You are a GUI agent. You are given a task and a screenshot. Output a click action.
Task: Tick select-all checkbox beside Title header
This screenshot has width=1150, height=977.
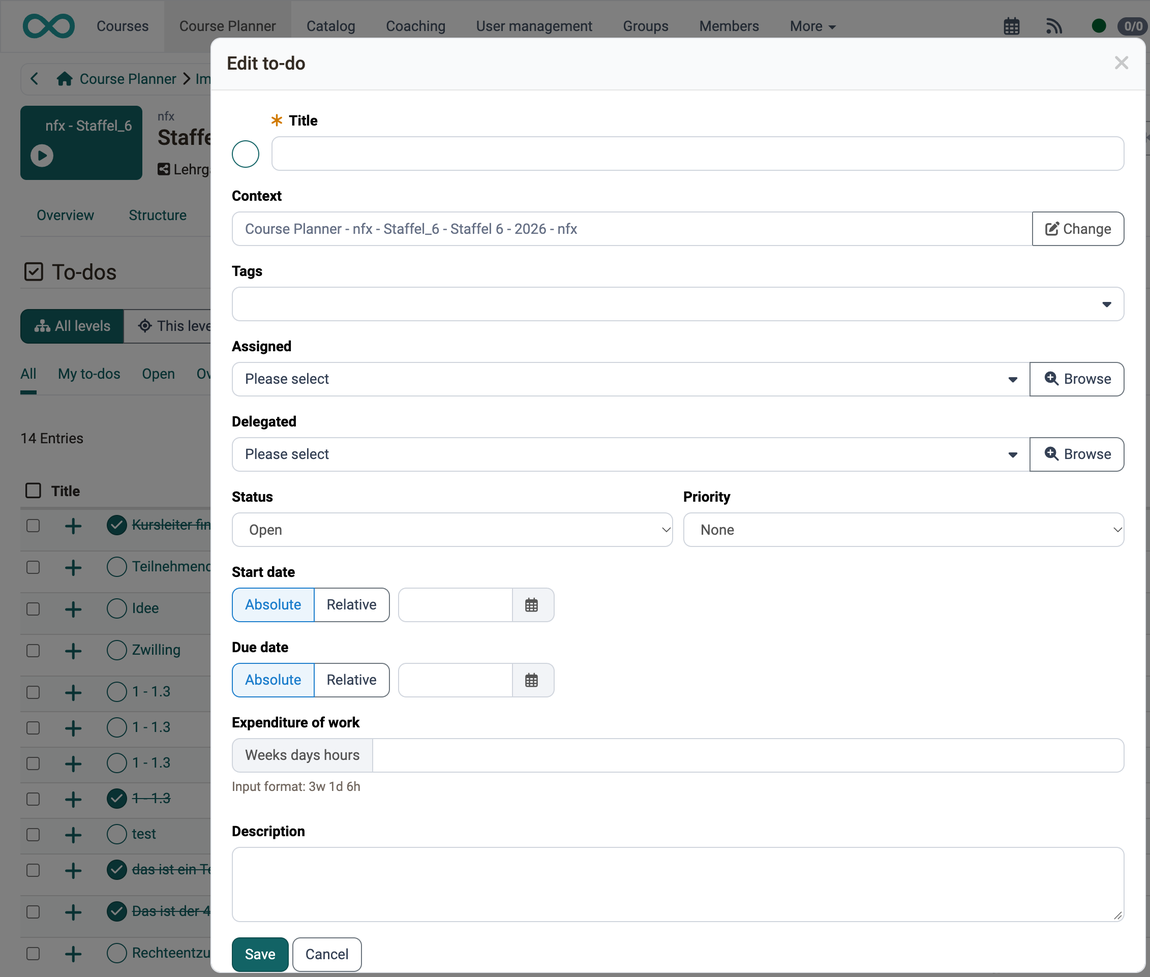click(x=33, y=491)
